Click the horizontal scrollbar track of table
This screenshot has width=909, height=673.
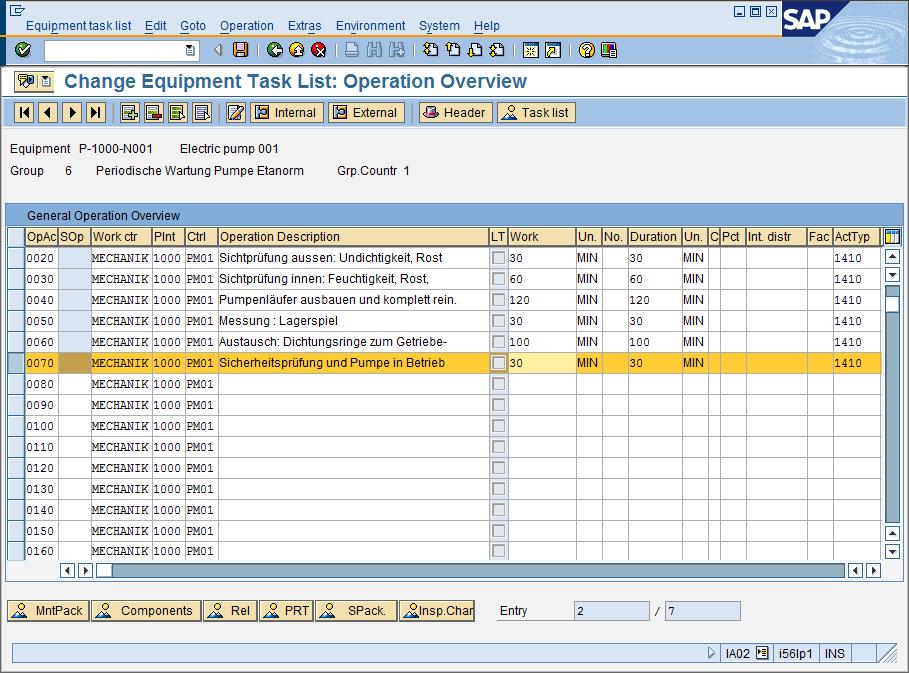[478, 570]
